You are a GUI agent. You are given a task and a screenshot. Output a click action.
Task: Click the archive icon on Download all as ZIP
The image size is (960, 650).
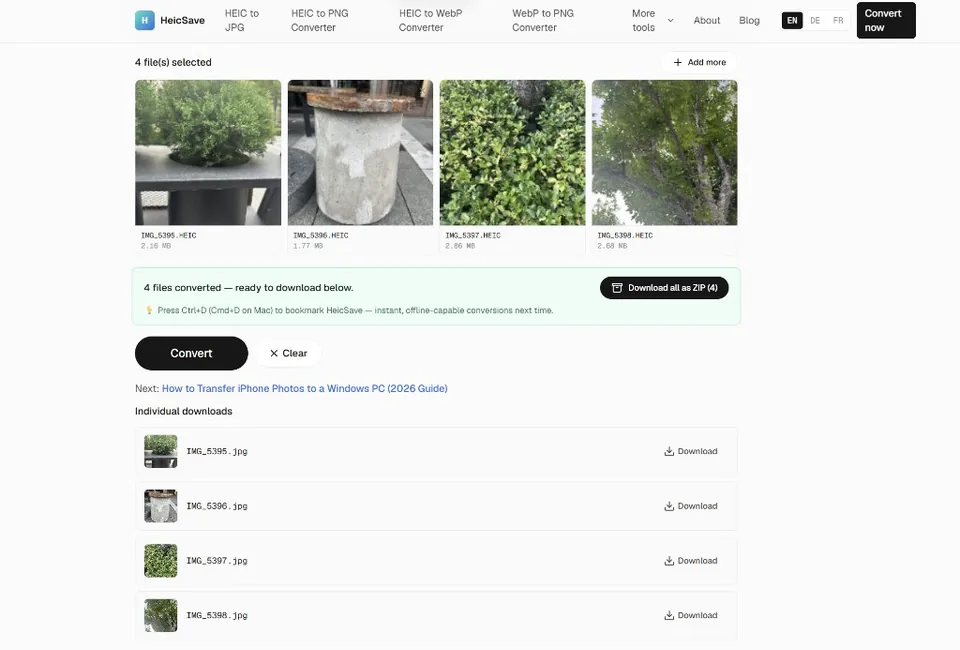point(617,288)
